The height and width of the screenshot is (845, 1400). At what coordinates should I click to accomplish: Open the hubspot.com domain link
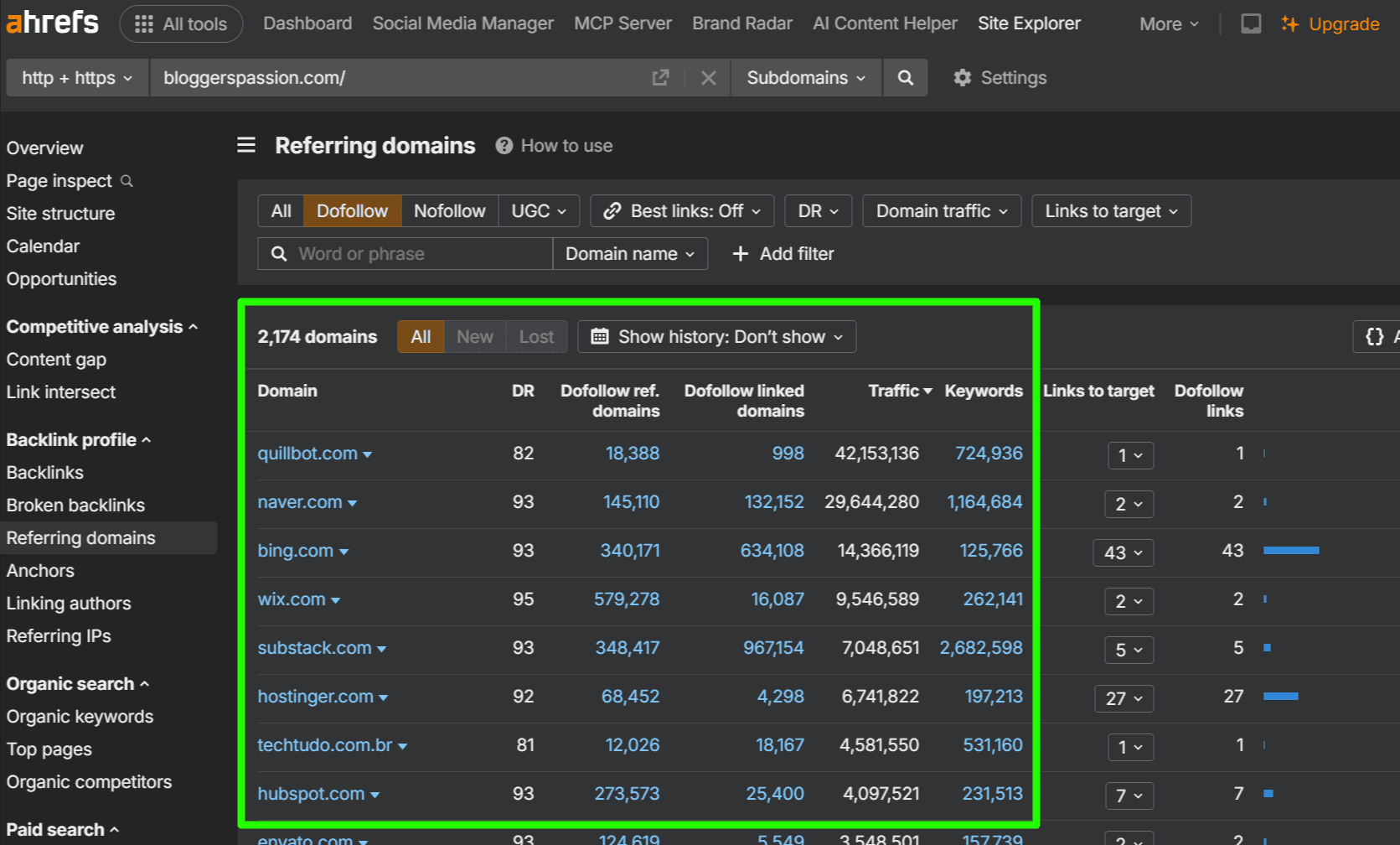point(312,793)
